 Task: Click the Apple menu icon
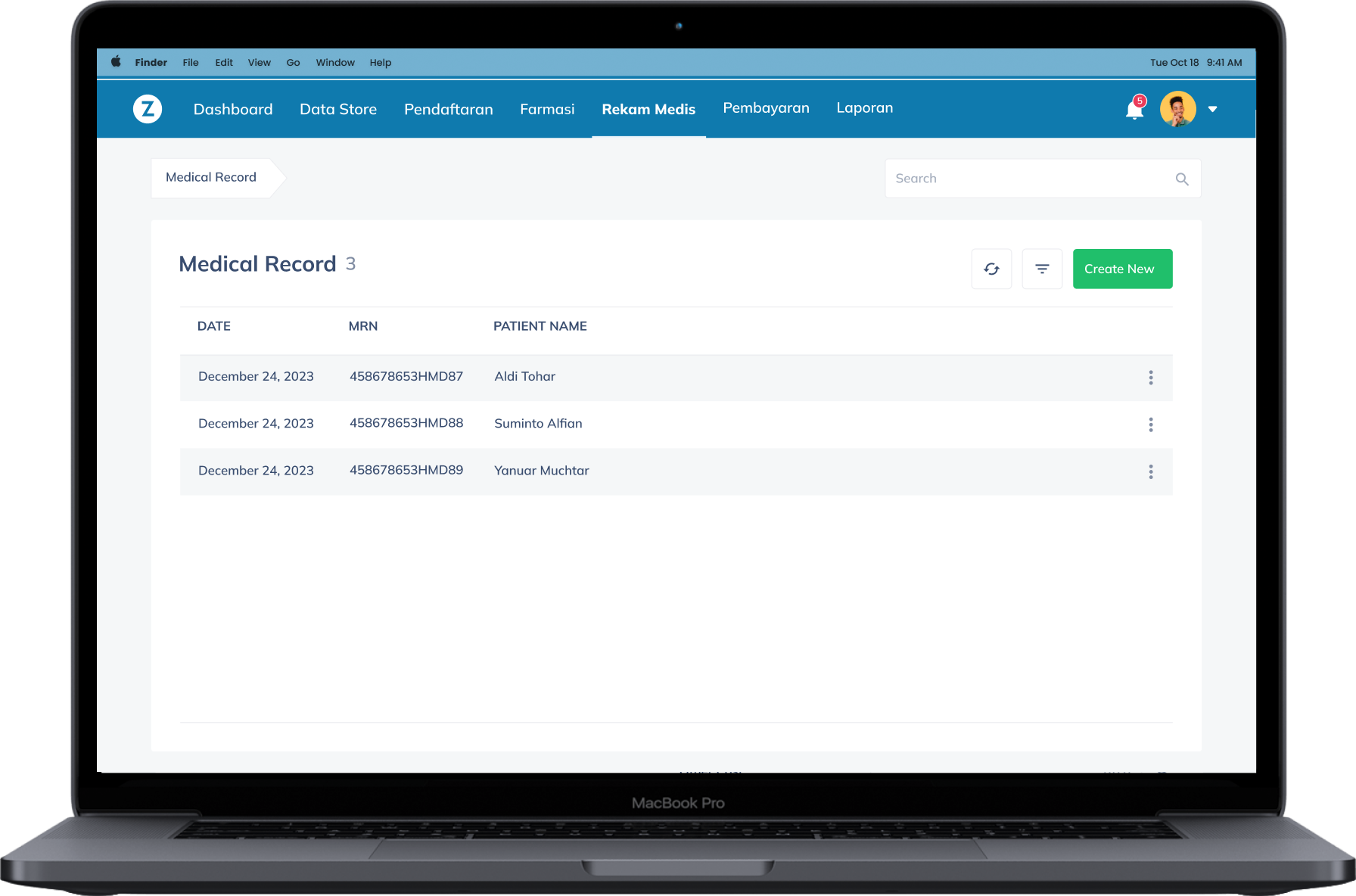click(x=116, y=62)
